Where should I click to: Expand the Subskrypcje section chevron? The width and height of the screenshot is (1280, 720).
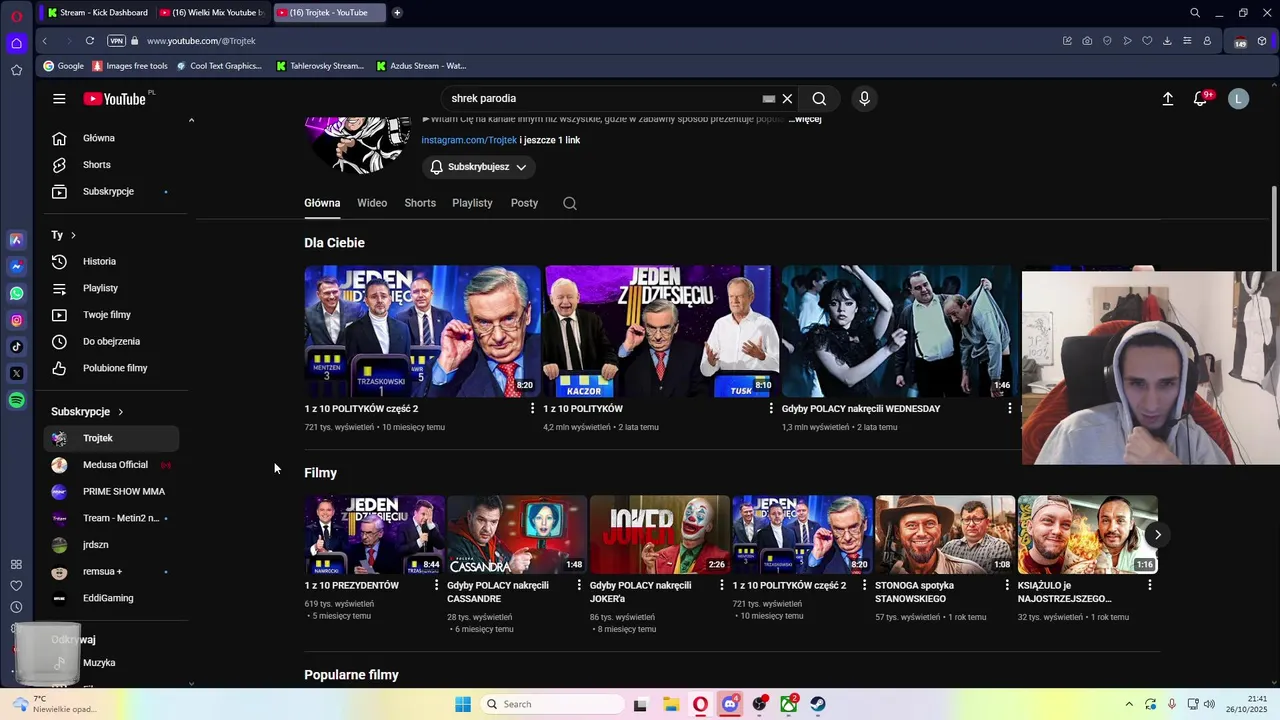tap(121, 412)
